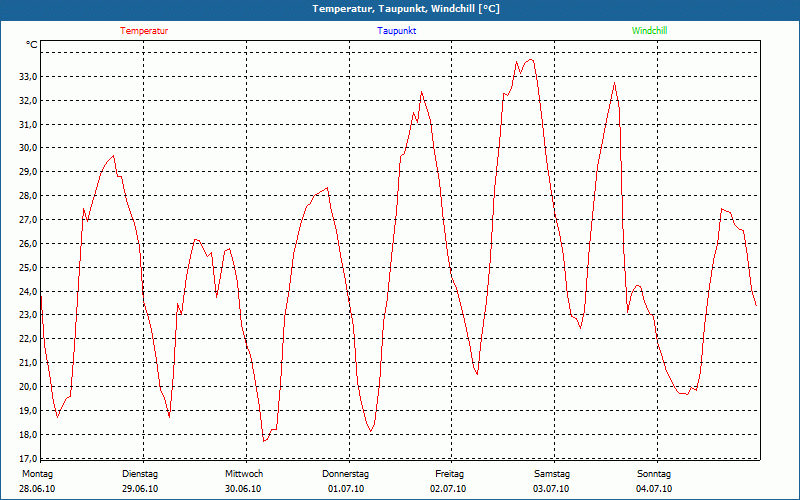
Task: Click the 24,0 y-axis value
Action: click(x=28, y=292)
